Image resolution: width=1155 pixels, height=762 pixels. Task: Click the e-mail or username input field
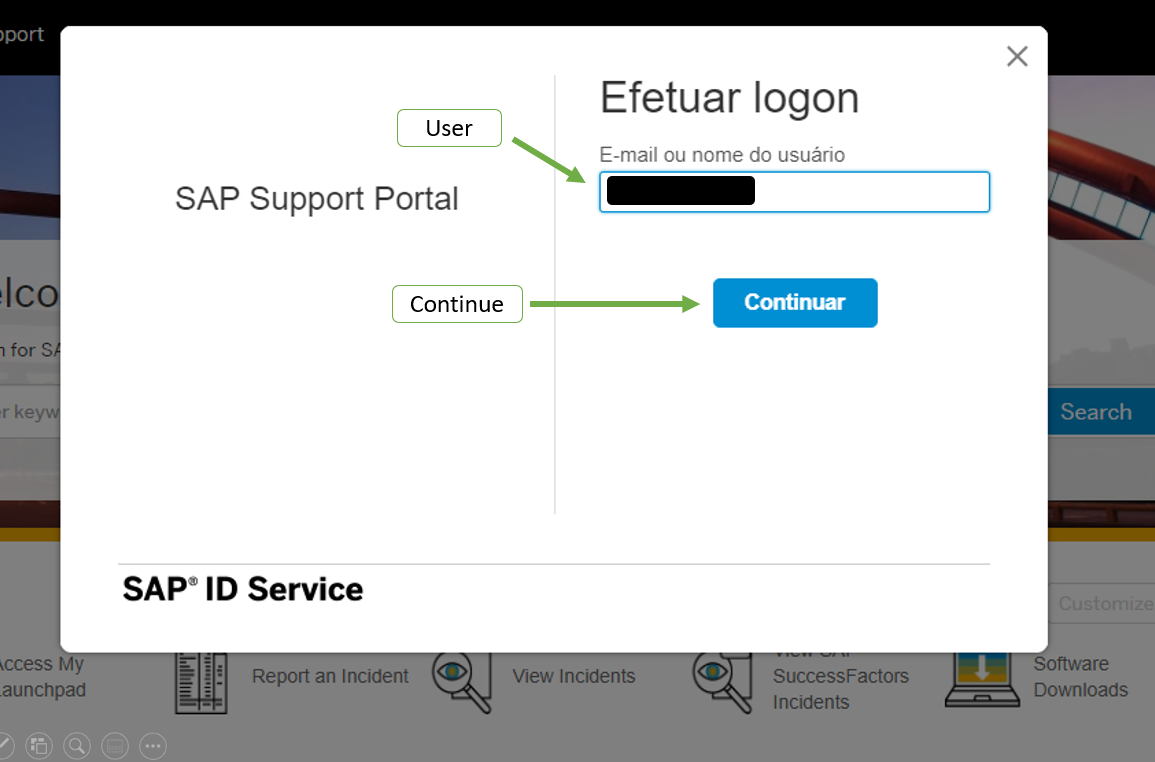pyautogui.click(x=794, y=192)
